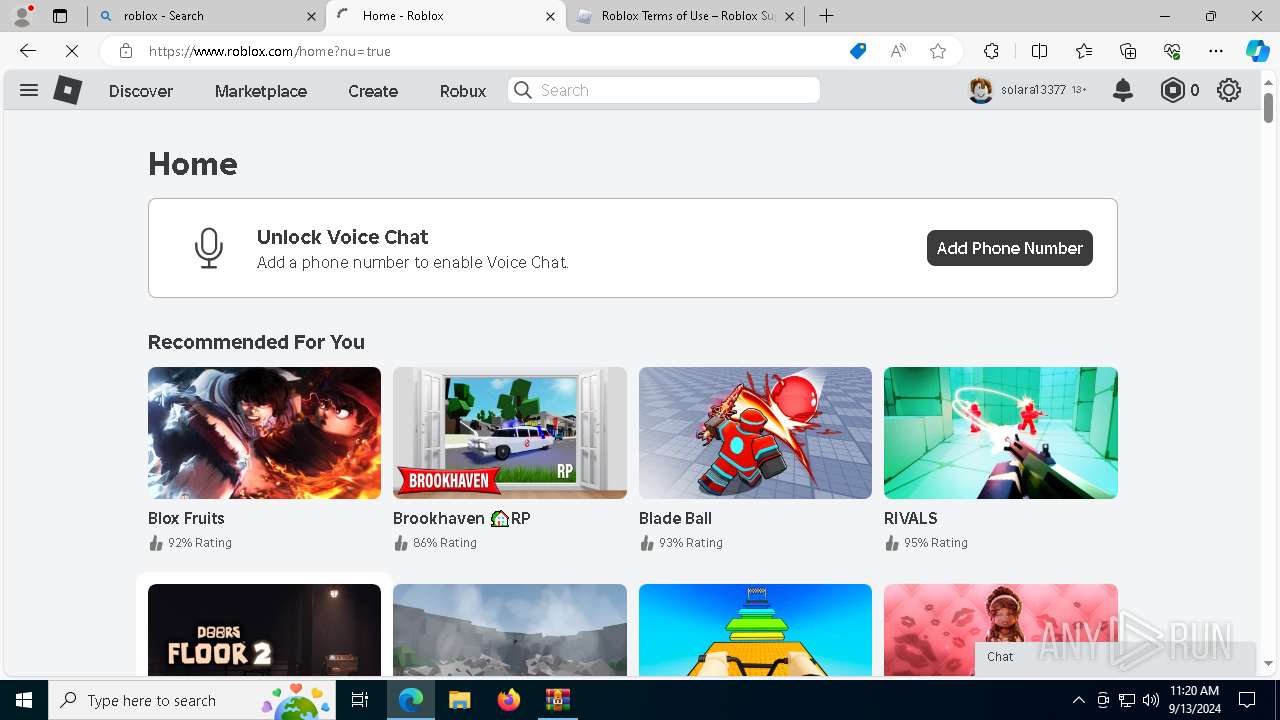This screenshot has width=1280, height=720.
Task: Open the Roblox hamburger navigation menu
Action: pos(29,90)
